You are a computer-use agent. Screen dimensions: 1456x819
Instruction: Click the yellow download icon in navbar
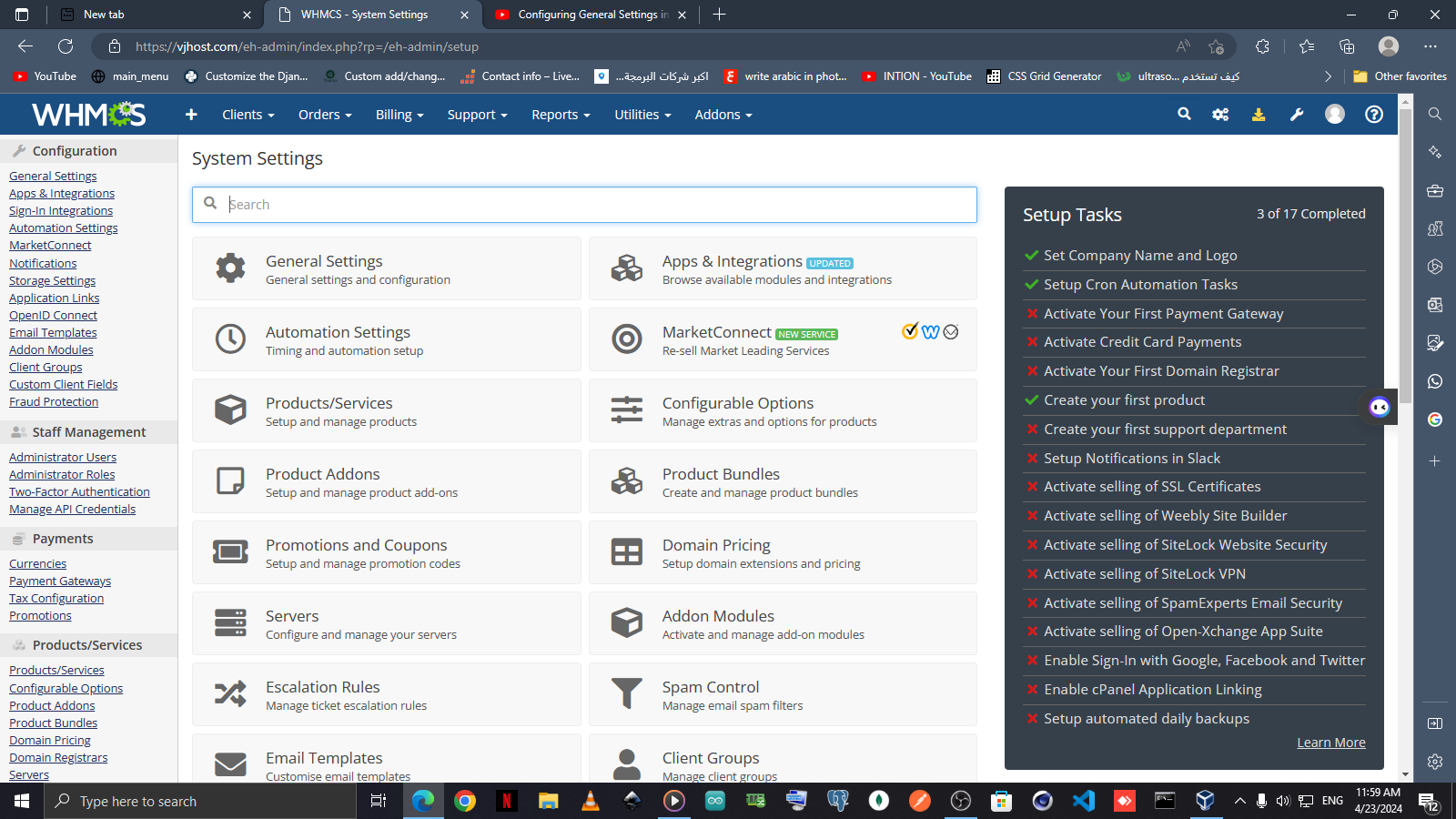coord(1259,115)
